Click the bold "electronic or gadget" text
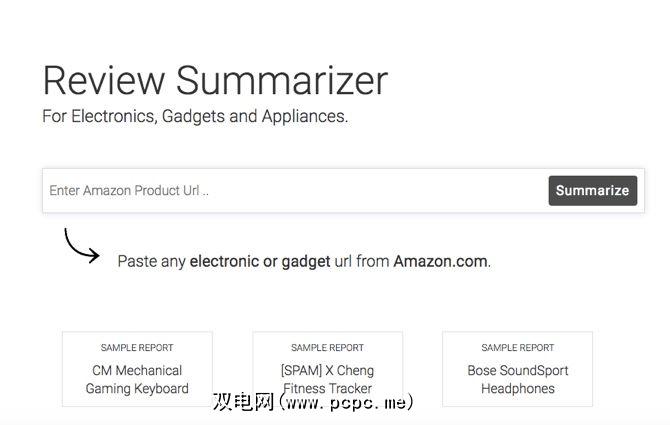Screen dimensions: 670x425 (x=260, y=261)
